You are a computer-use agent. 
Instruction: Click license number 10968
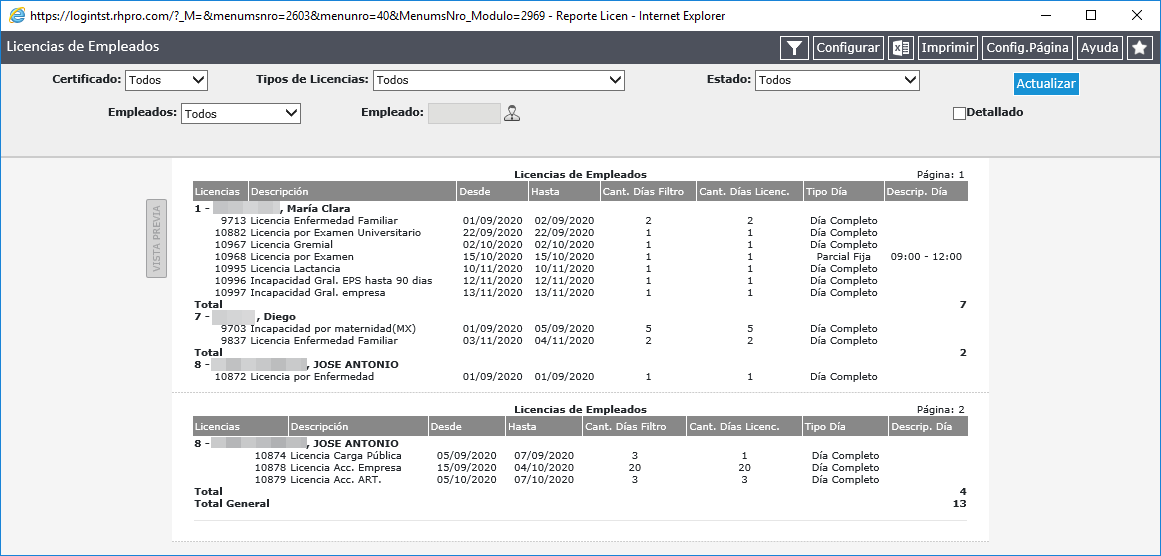pos(231,257)
